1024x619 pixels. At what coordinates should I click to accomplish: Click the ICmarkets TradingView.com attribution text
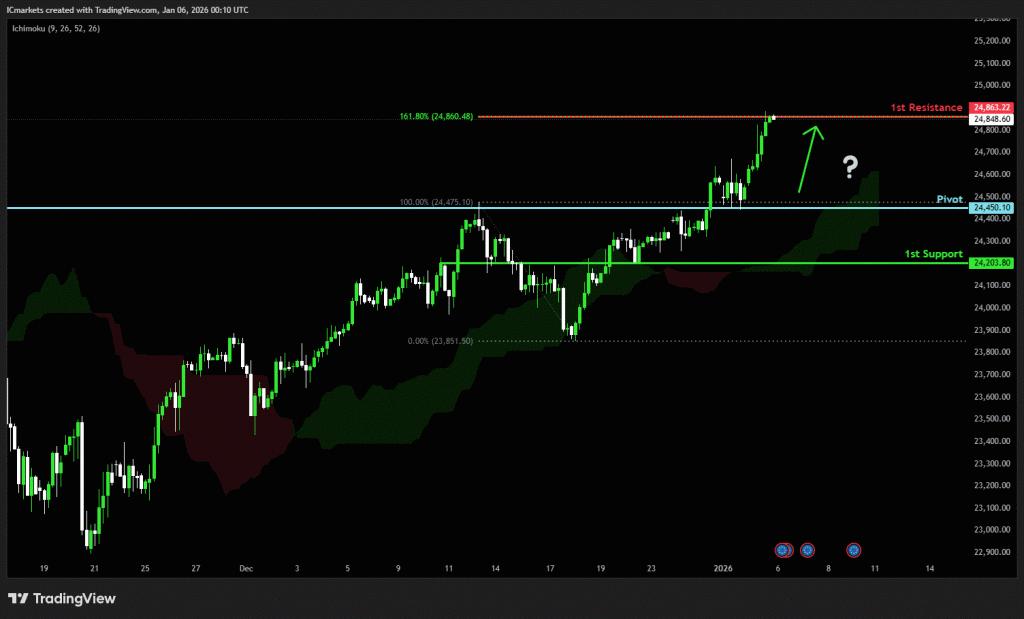click(128, 9)
